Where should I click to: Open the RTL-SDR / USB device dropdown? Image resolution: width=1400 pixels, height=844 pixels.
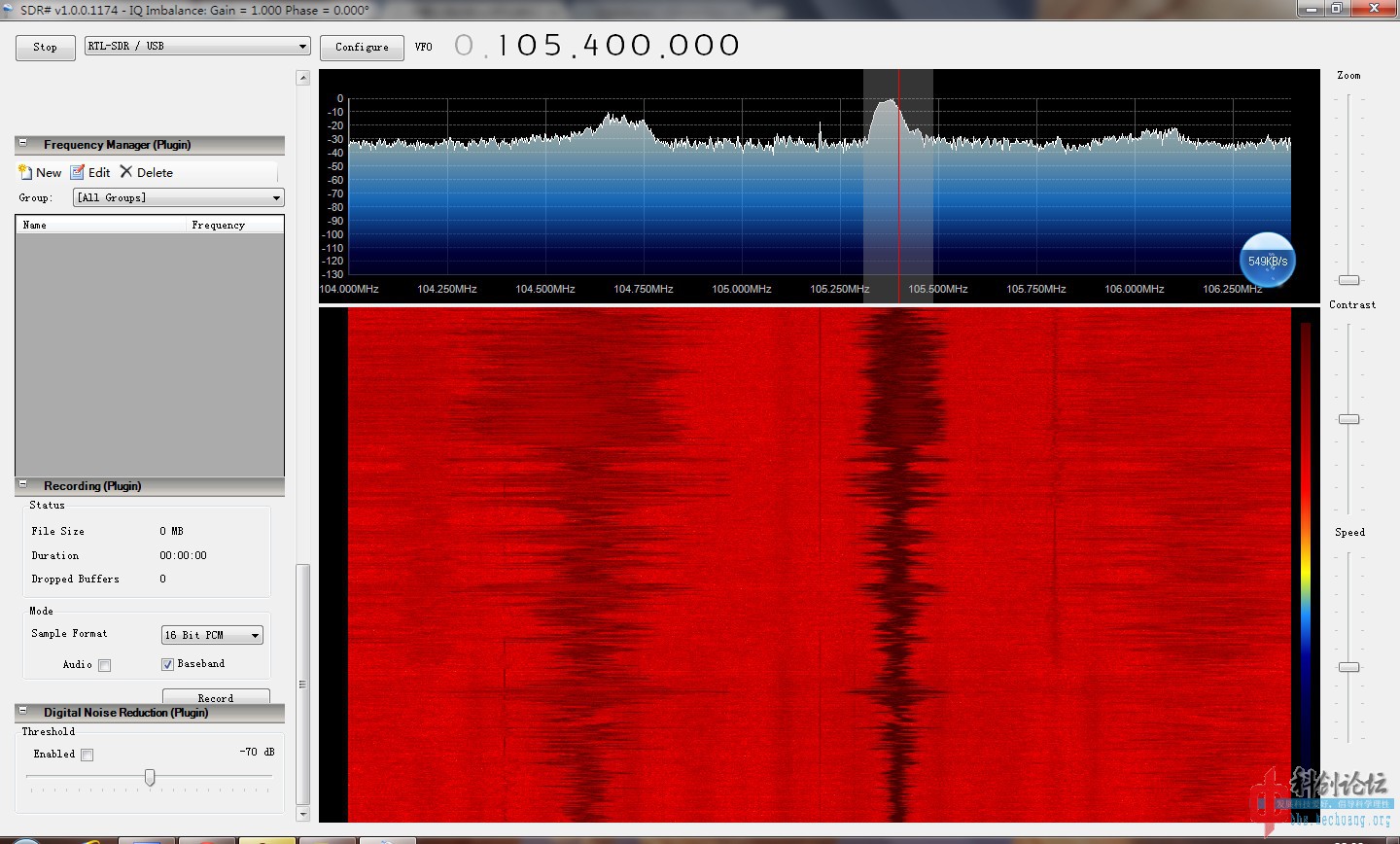coord(197,46)
